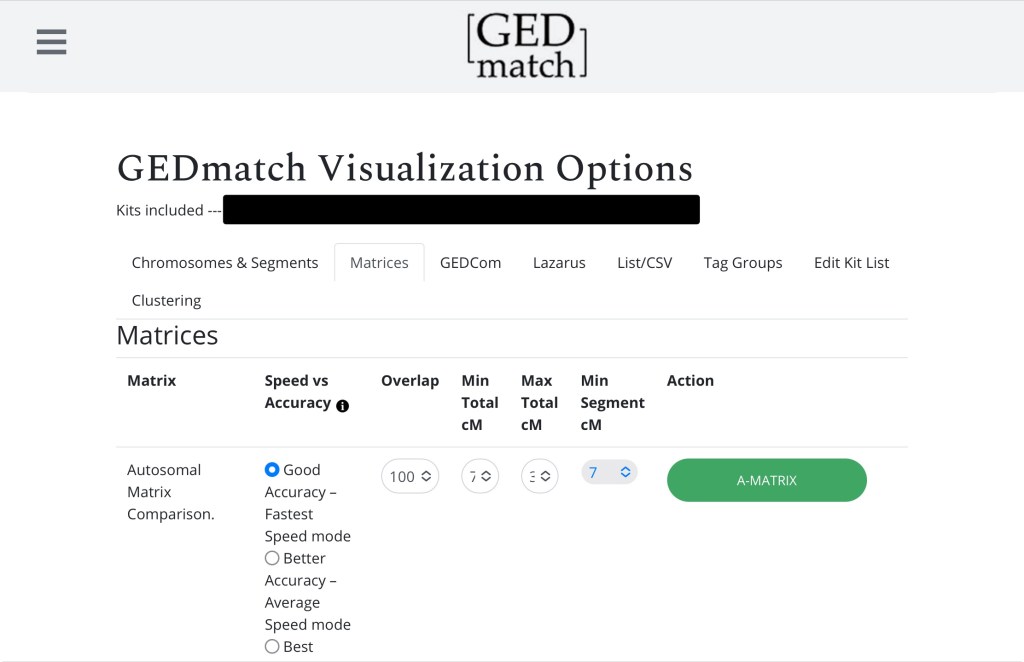The image size is (1024, 662).
Task: Open the Edit Kit List tab
Action: click(851, 263)
